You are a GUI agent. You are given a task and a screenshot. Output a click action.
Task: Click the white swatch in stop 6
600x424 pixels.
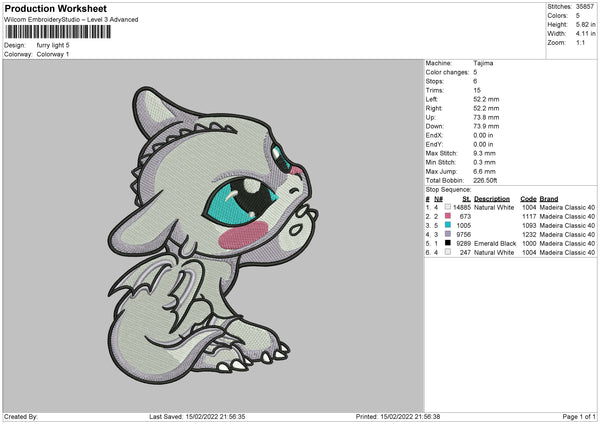[448, 252]
